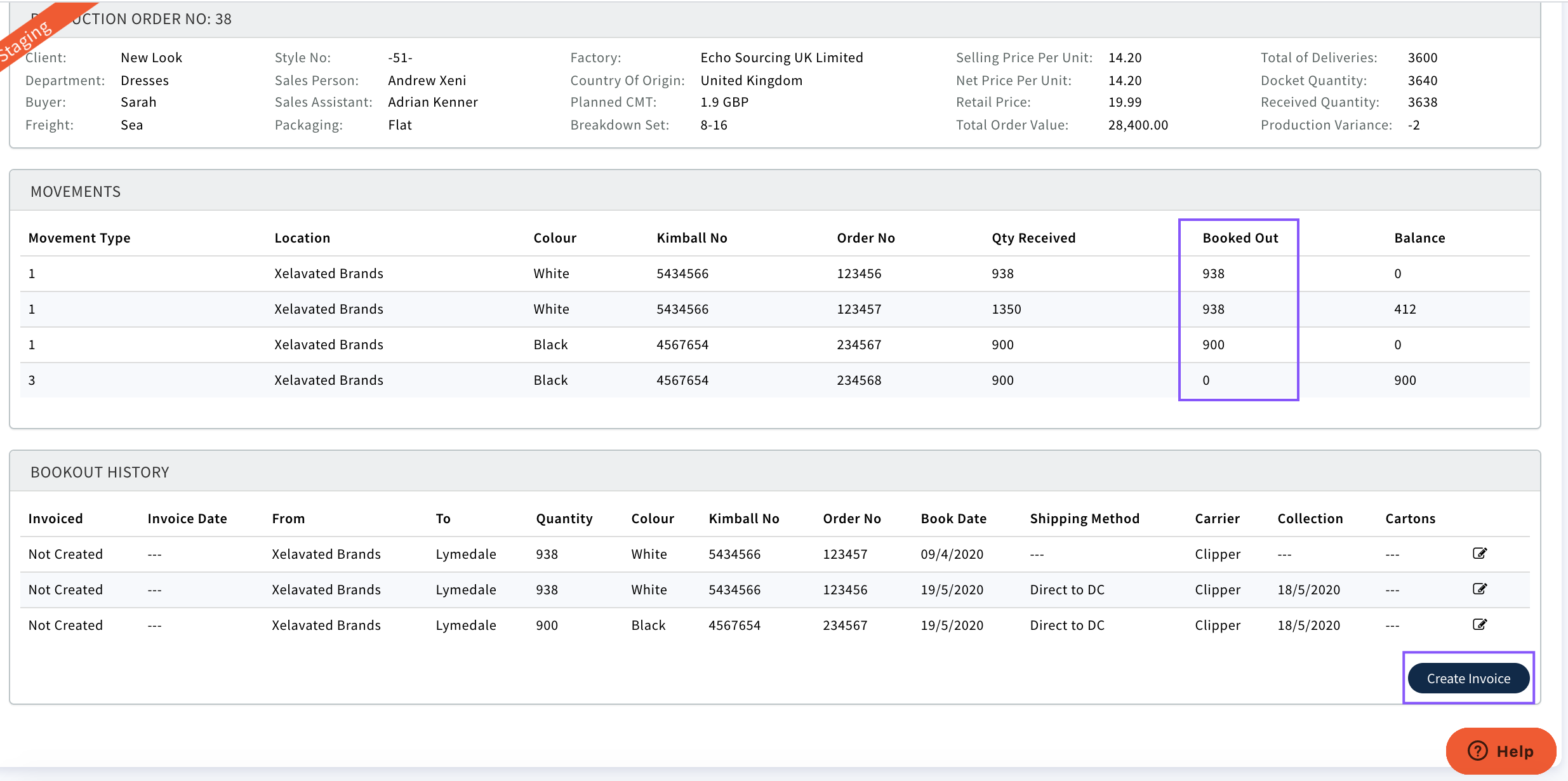
Task: Edit the Black 234567 bookout entry
Action: (1479, 624)
